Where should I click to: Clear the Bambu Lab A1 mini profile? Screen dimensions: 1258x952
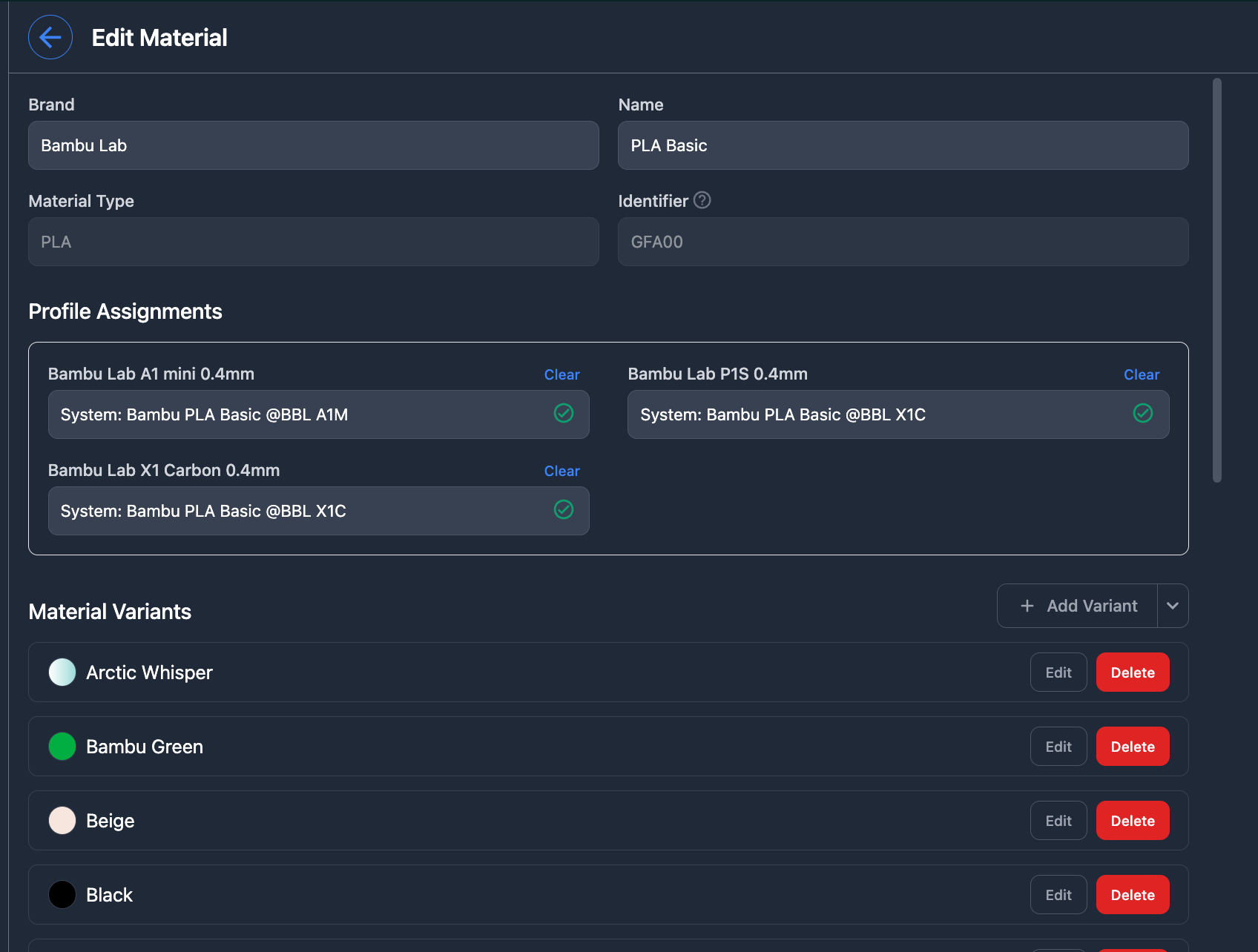(x=562, y=374)
